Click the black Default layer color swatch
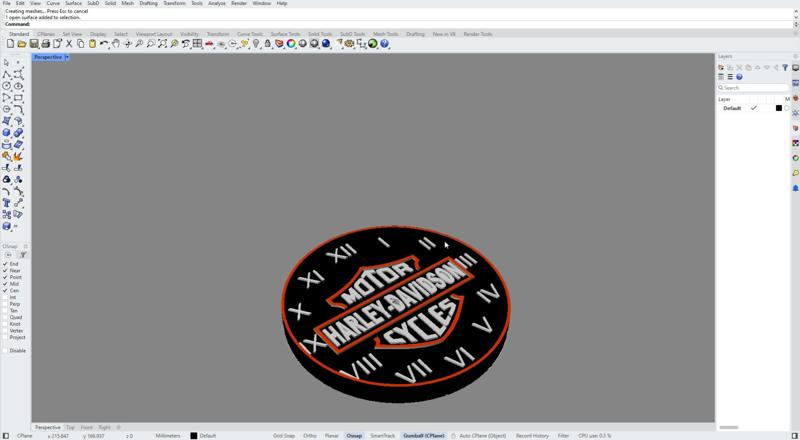800x440 pixels. [779, 108]
